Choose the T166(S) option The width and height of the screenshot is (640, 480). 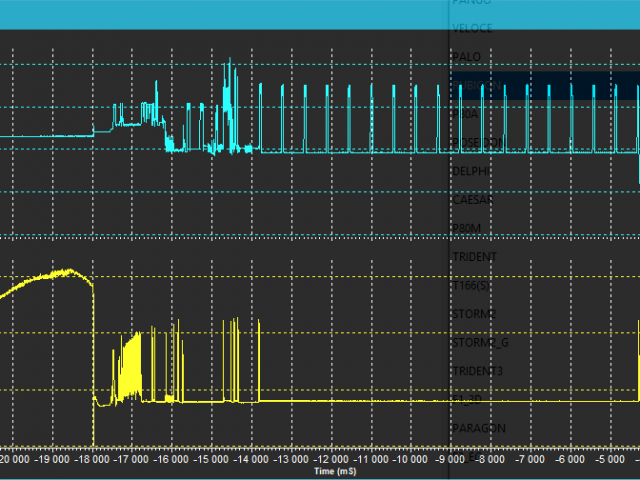click(x=472, y=286)
